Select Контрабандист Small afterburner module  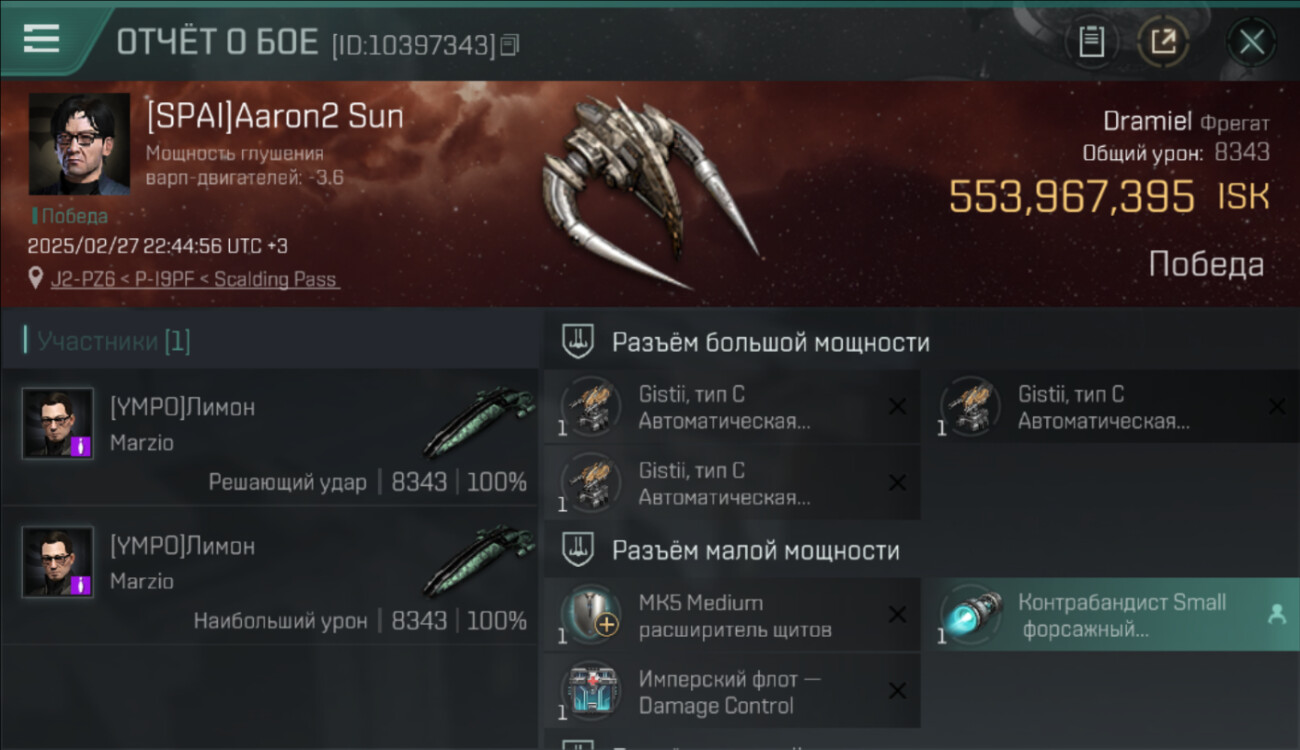click(x=1112, y=615)
